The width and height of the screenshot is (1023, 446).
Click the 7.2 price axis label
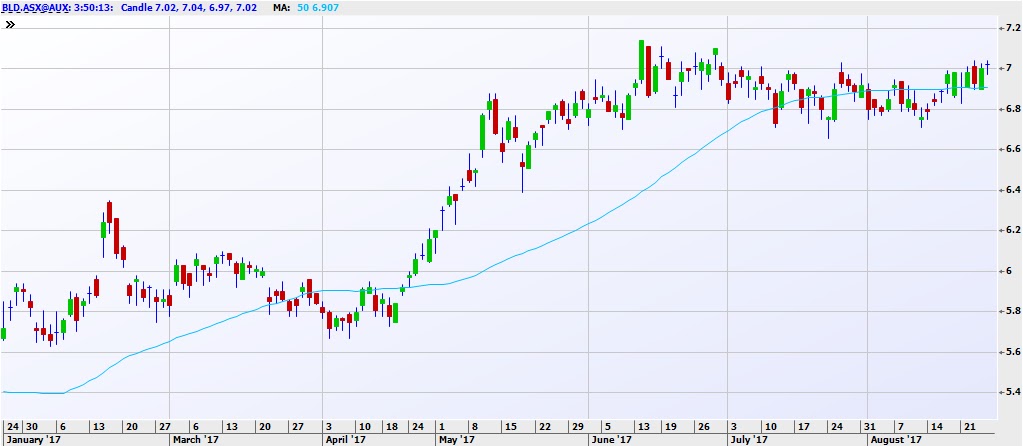[1013, 28]
